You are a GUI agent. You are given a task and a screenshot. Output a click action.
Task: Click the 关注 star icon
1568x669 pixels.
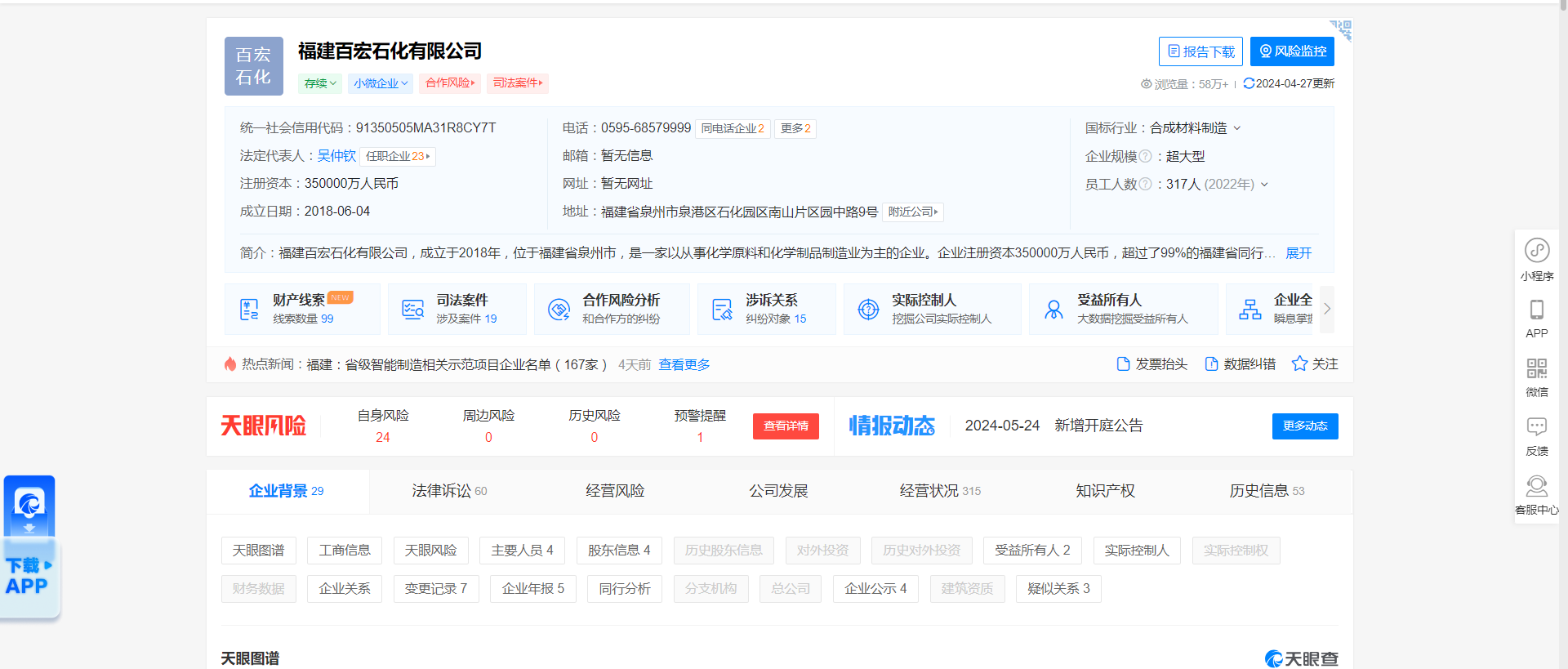[x=1299, y=363]
